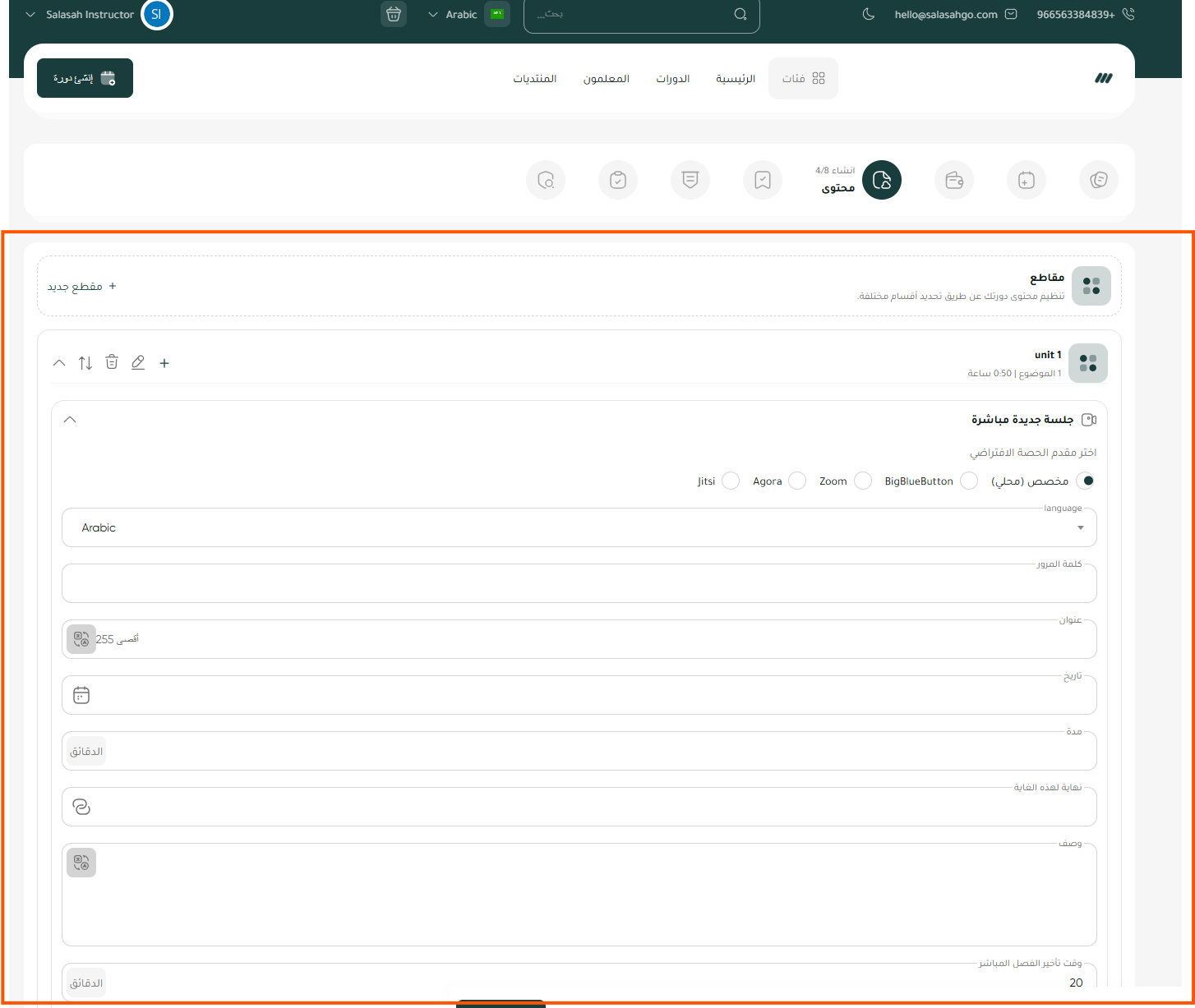Open the clipboard-check wizard step
This screenshot has width=1195, height=1008.
pos(618,180)
